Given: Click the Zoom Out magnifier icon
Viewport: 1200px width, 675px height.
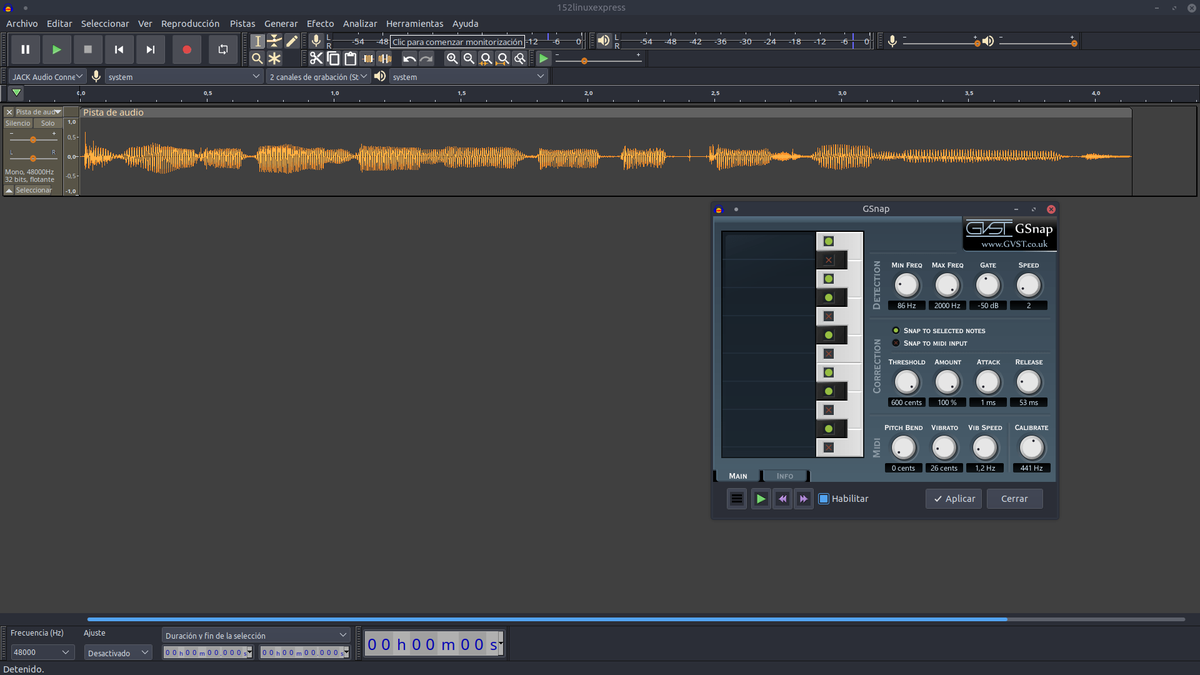Looking at the screenshot, I should [469, 59].
